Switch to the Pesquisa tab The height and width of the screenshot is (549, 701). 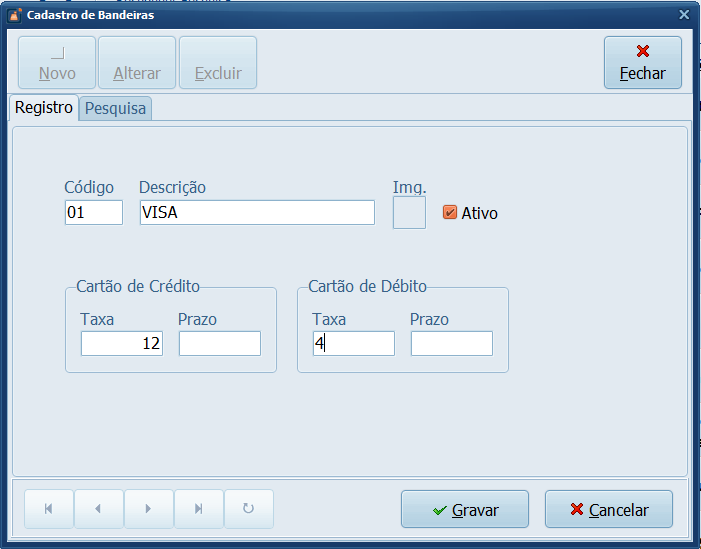click(115, 108)
